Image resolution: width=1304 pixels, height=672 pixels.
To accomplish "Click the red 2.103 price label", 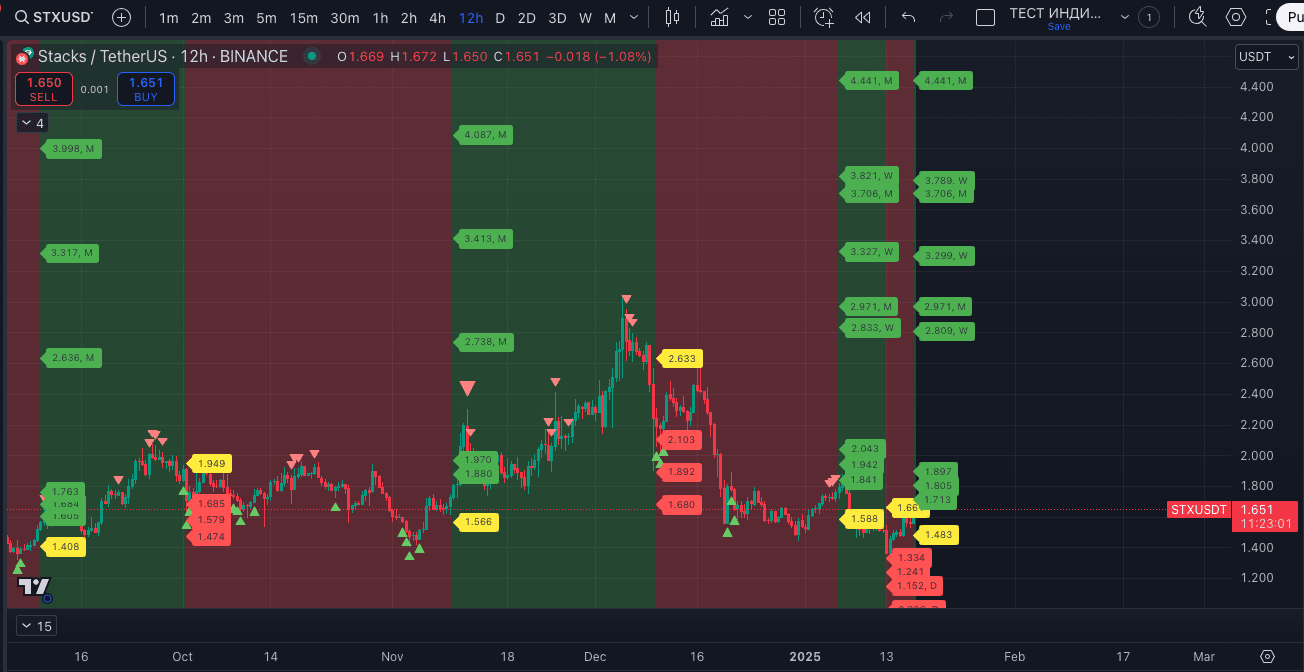I will click(678, 440).
